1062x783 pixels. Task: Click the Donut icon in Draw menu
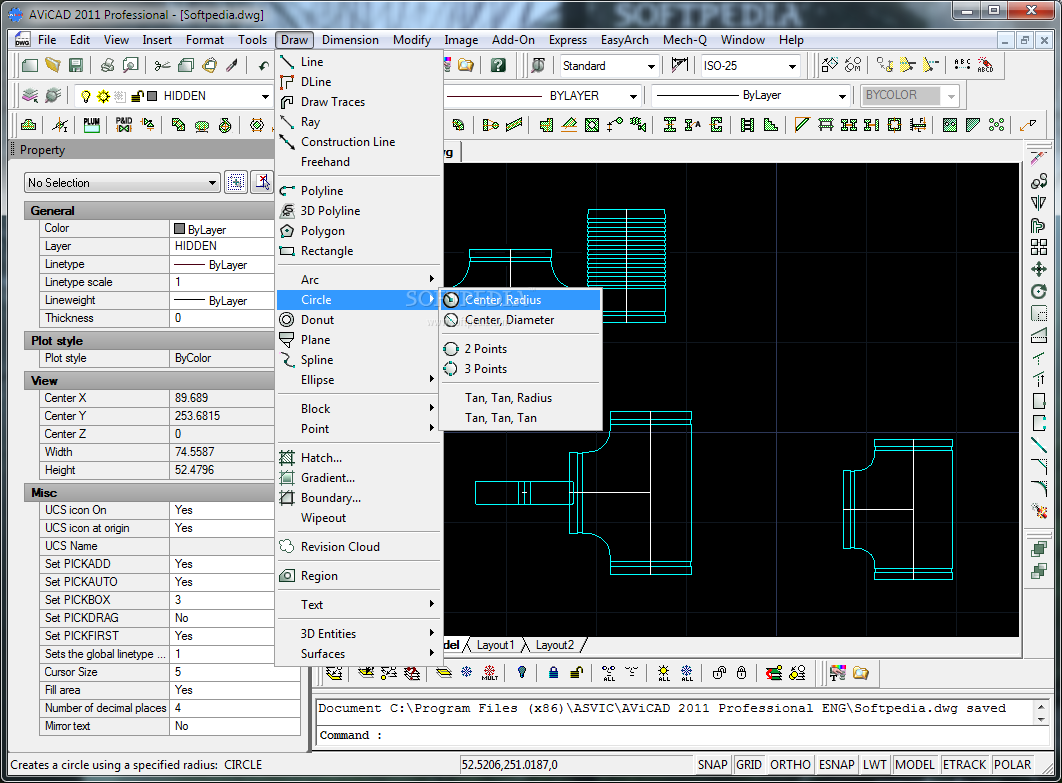[287, 320]
